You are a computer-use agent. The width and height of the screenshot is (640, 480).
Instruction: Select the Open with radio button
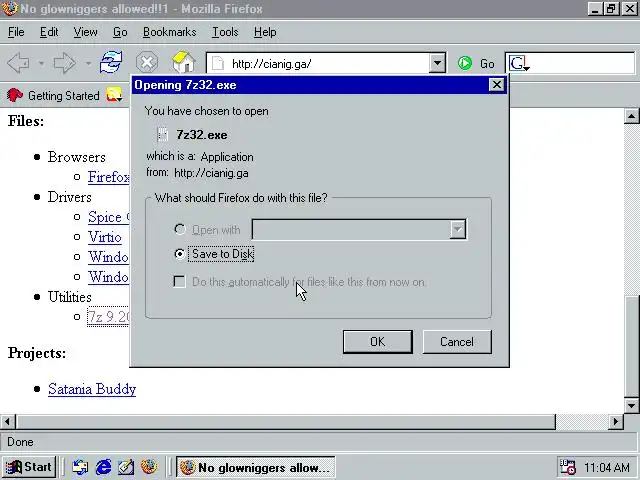pyautogui.click(x=180, y=229)
